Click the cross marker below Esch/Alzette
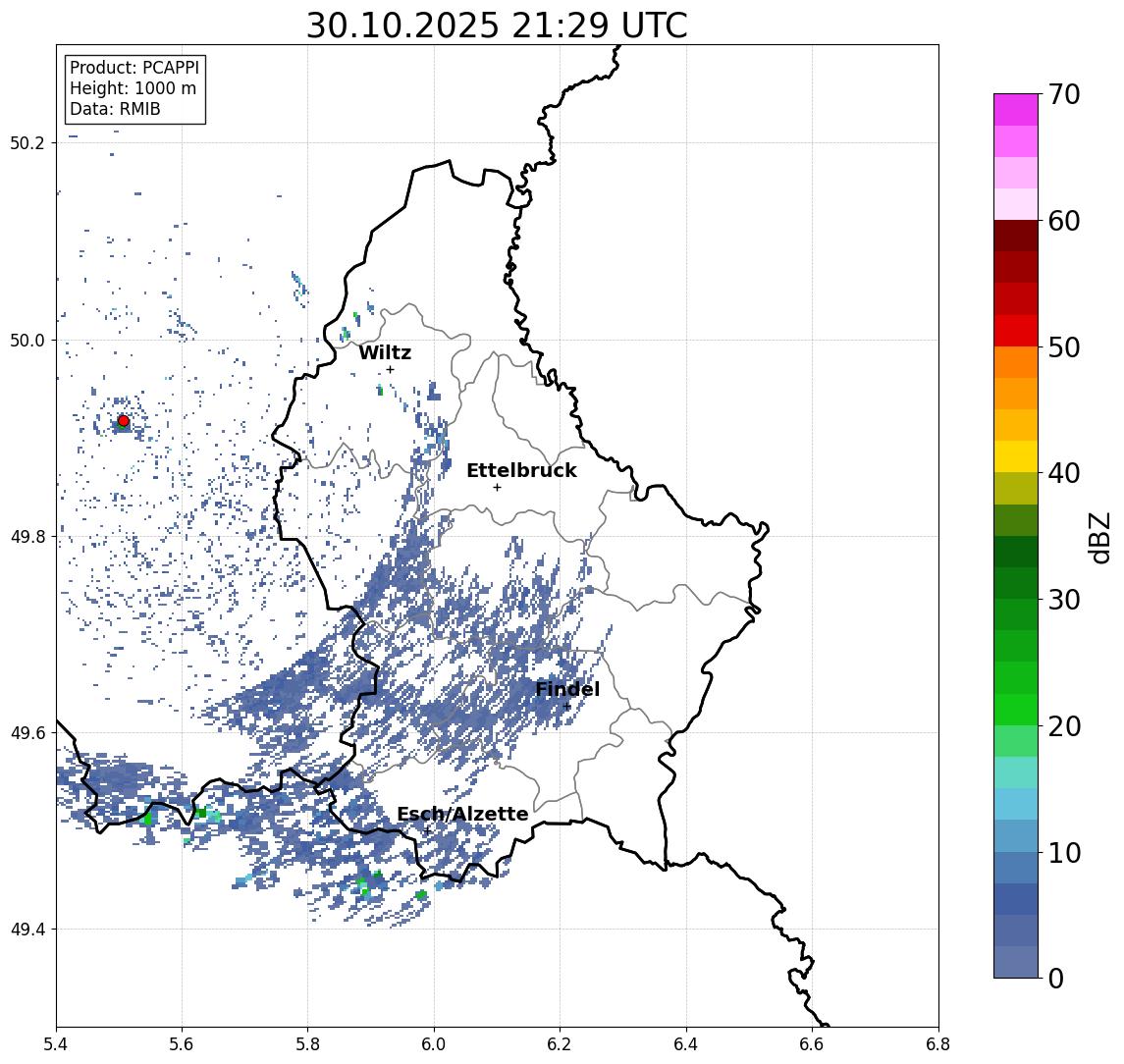The height and width of the screenshot is (1064, 1124). click(427, 831)
